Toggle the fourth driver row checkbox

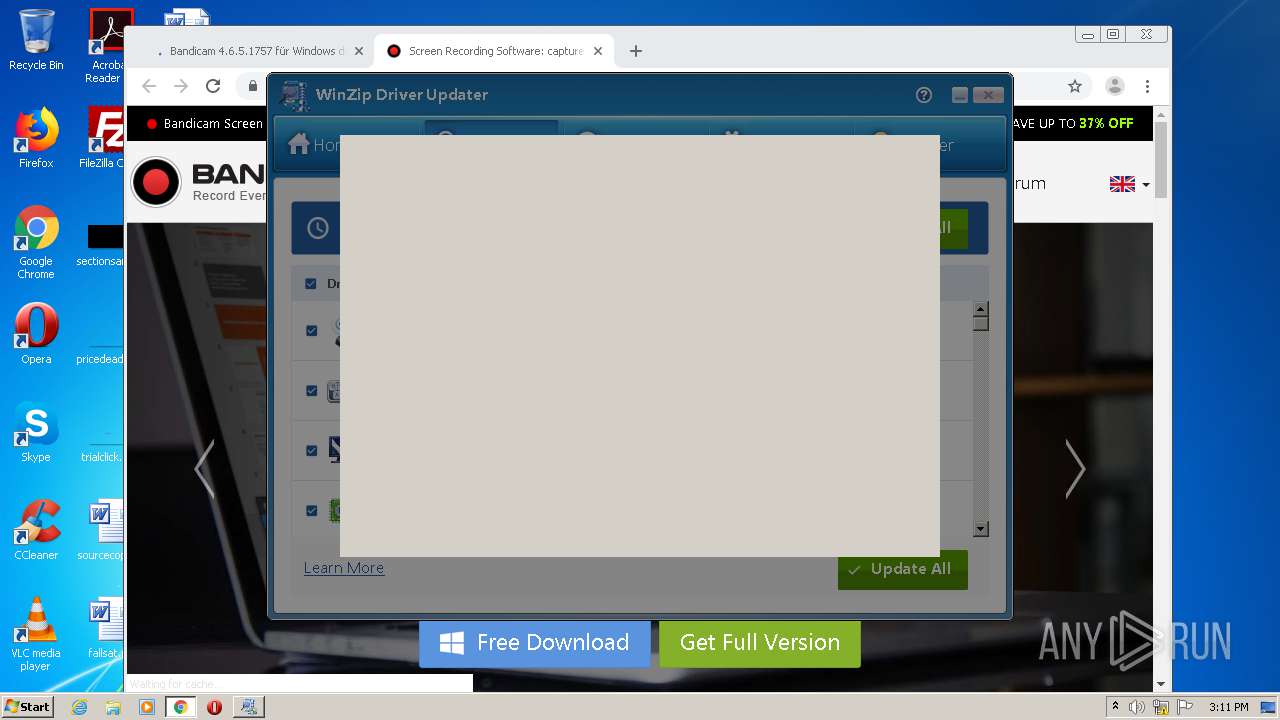click(x=311, y=511)
